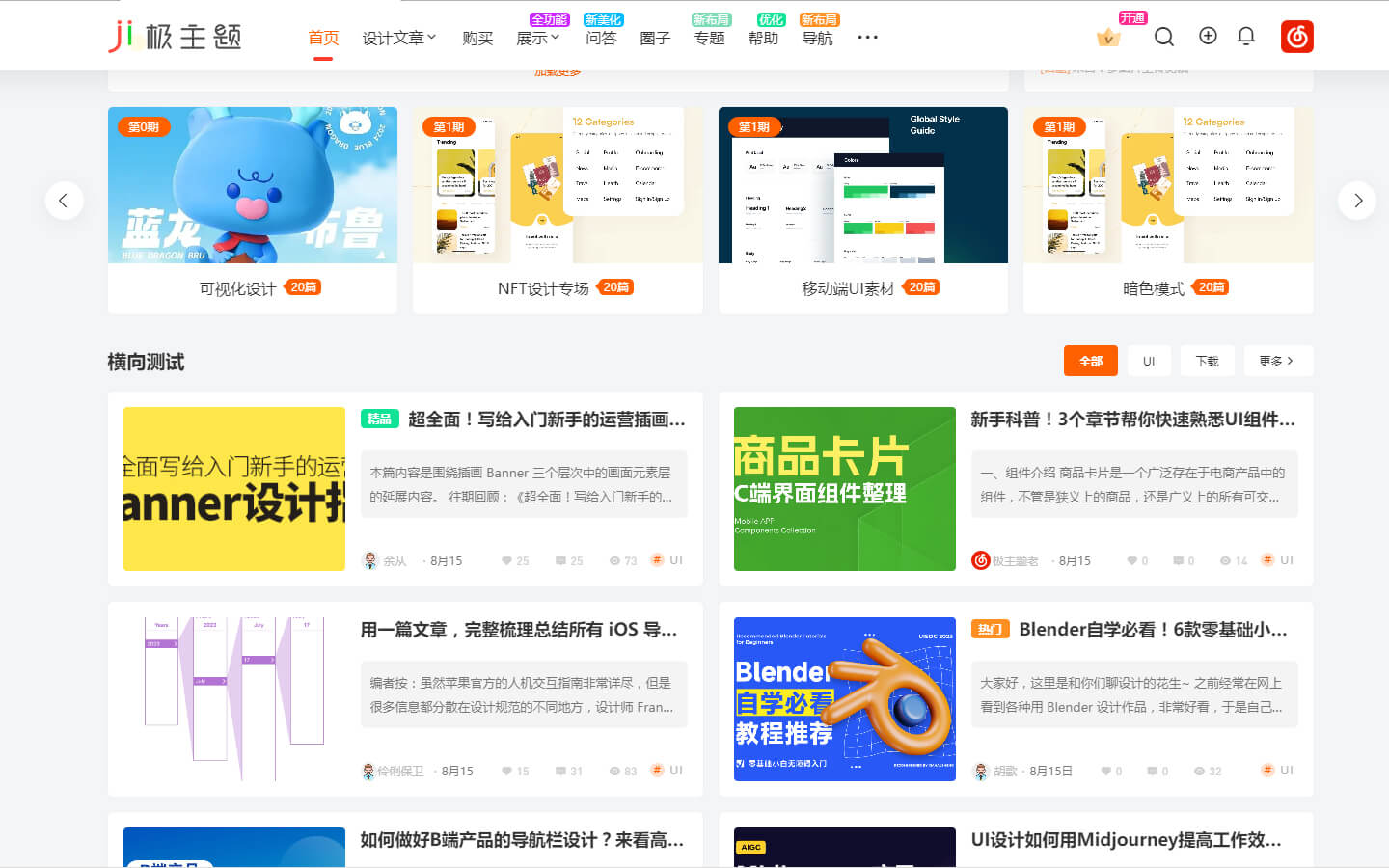
Task: Click the right carousel arrow
Action: pyautogui.click(x=1357, y=201)
